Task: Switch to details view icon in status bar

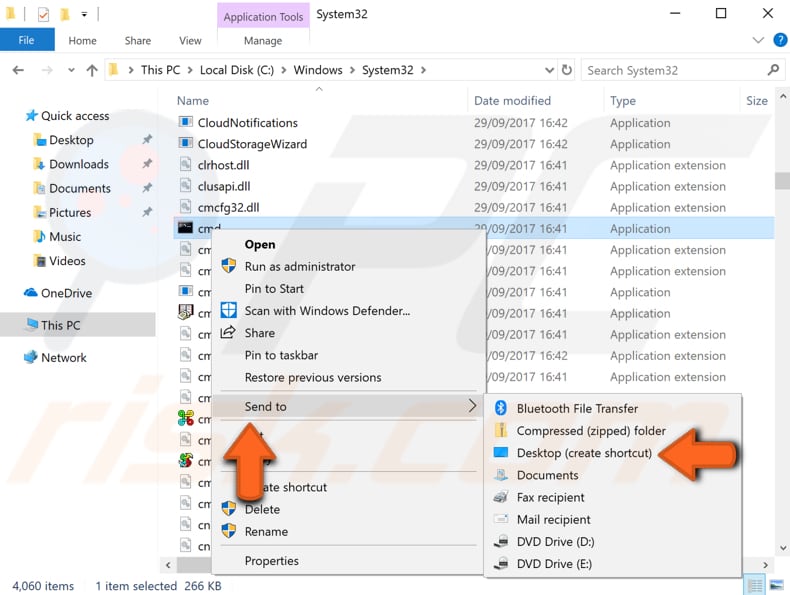Action: 755,585
